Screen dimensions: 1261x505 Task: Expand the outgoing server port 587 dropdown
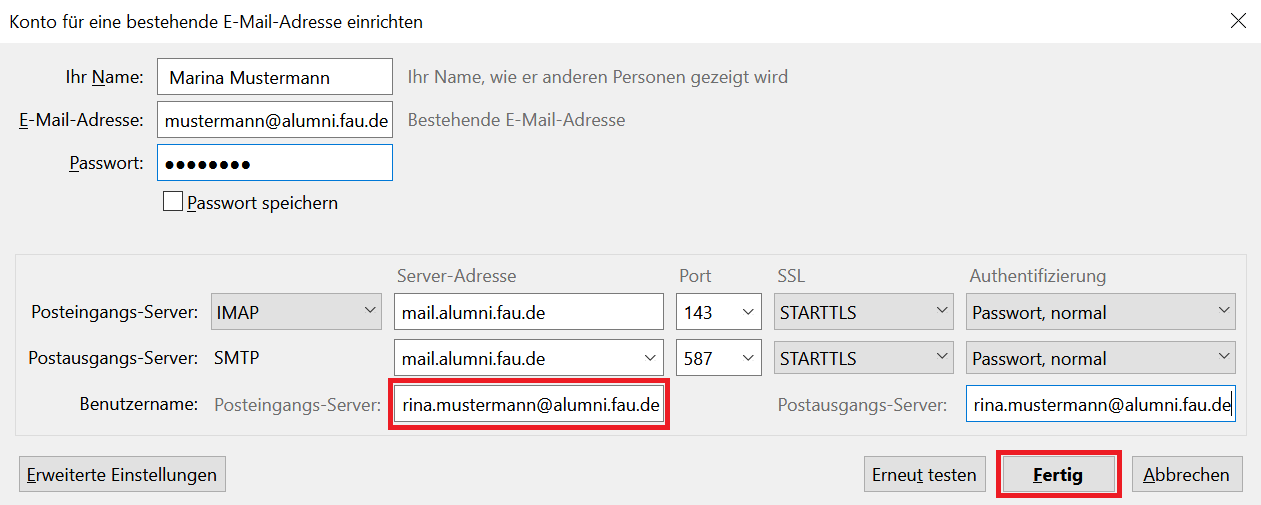point(718,358)
